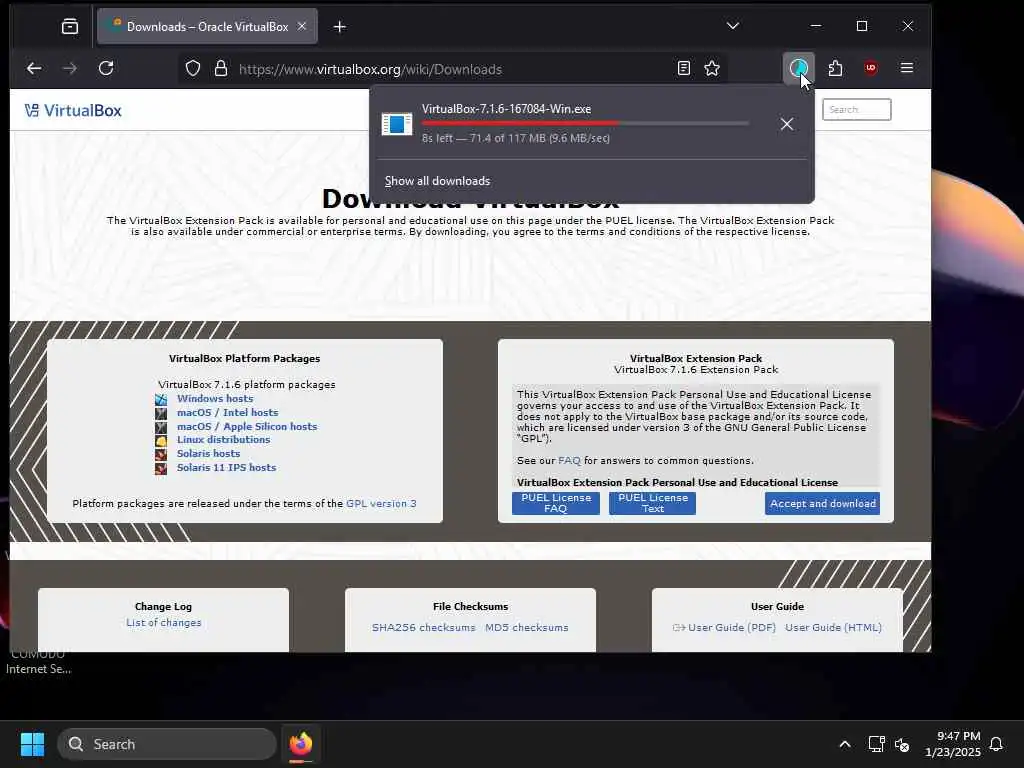Open the macOS / Intel hosts link
The height and width of the screenshot is (768, 1024).
pyautogui.click(x=227, y=412)
